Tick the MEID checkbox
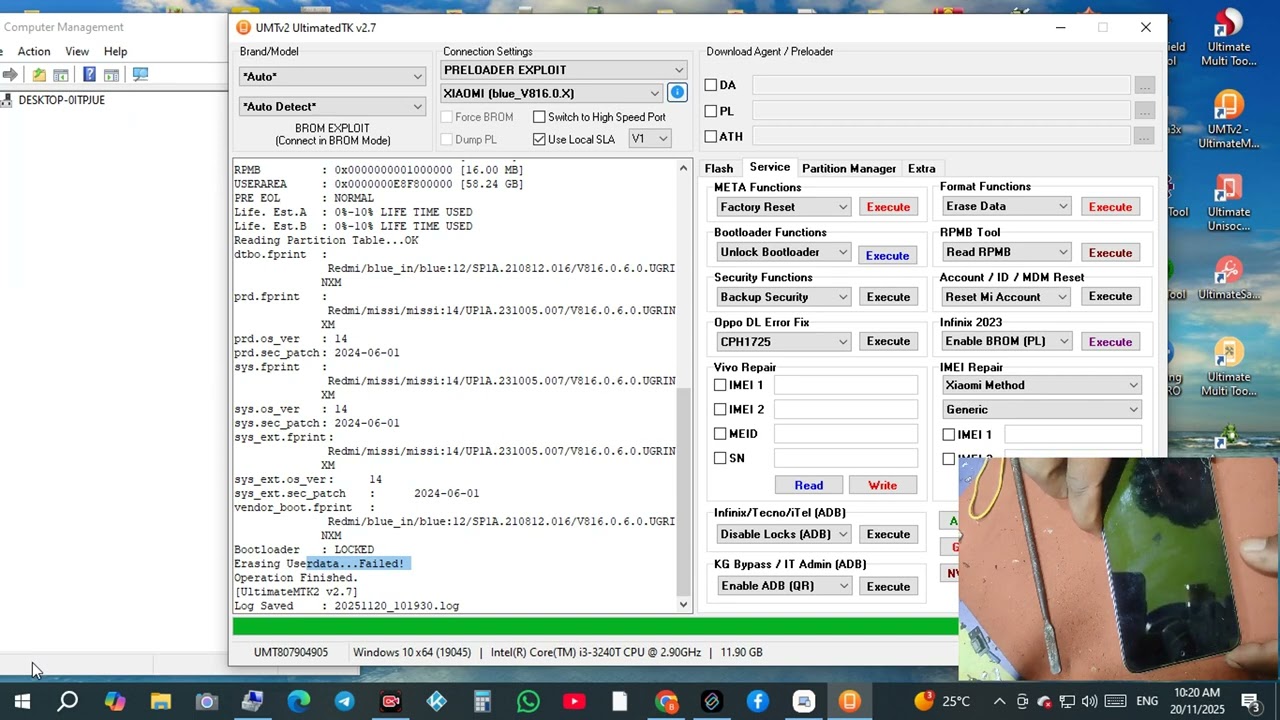Viewport: 1280px width, 720px height. [x=720, y=433]
